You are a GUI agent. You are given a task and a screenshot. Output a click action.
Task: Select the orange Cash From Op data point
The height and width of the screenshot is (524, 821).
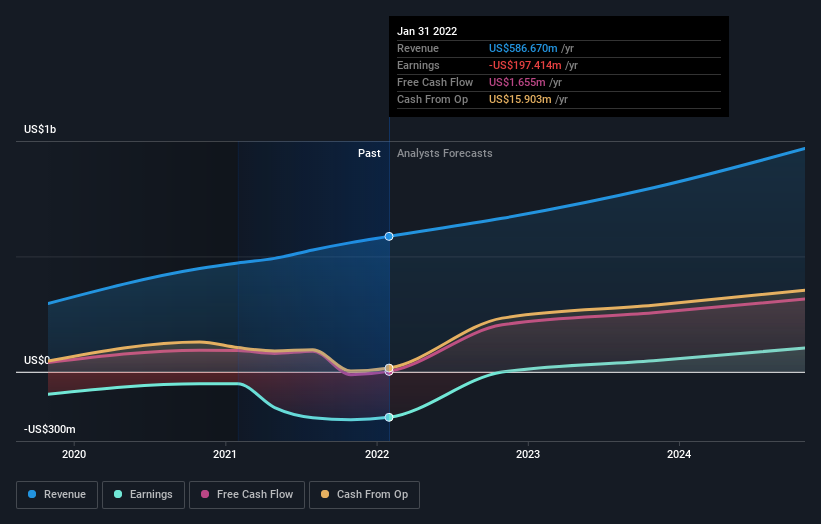click(389, 368)
